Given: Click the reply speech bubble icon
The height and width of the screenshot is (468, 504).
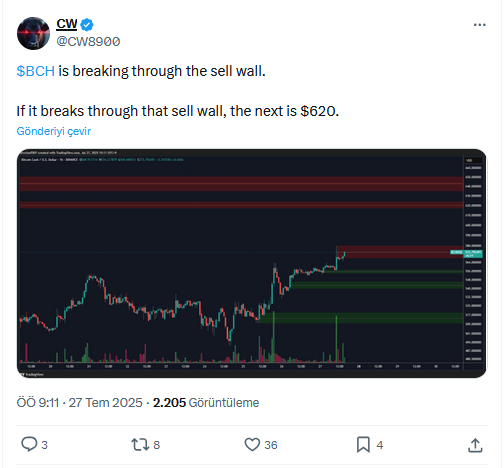Looking at the screenshot, I should 29,444.
